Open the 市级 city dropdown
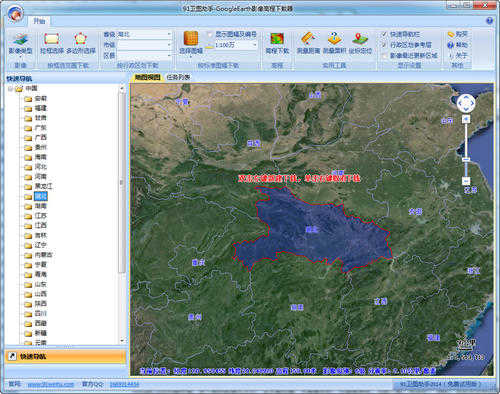This screenshot has height=394, width=500. (x=144, y=45)
